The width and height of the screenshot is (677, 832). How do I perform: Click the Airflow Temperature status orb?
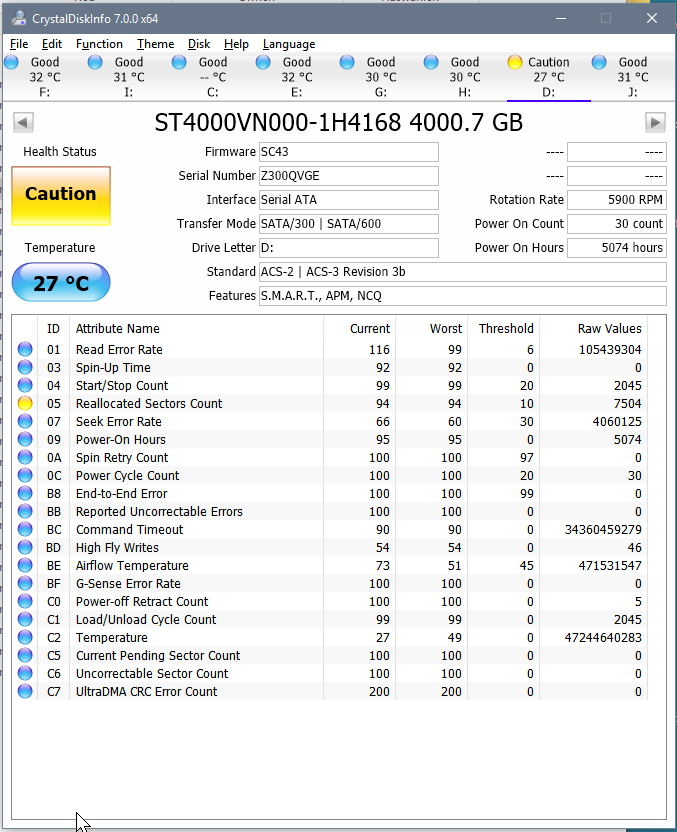(25, 566)
